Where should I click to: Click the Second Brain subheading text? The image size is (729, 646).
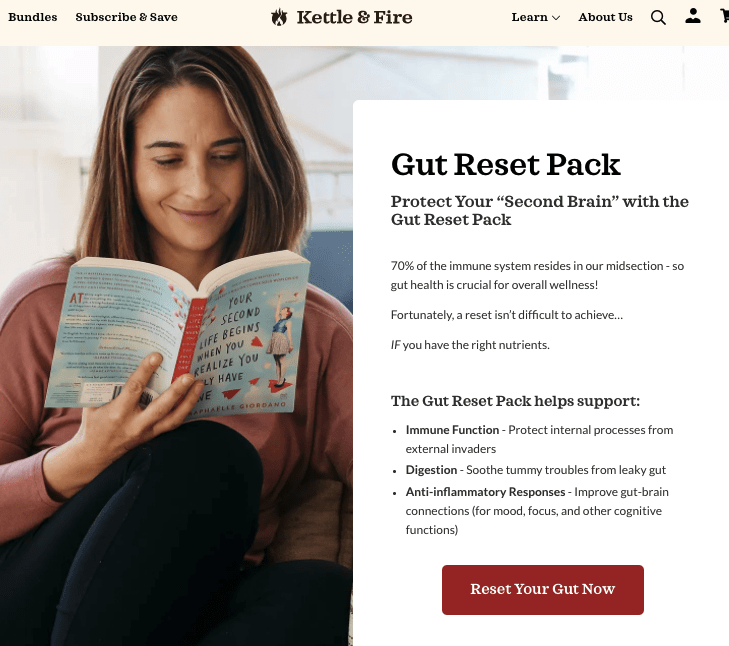539,210
